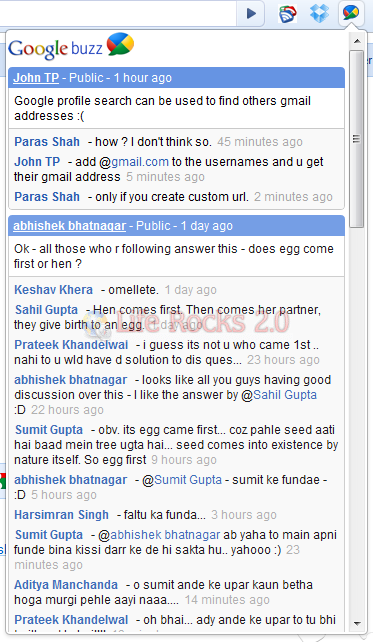The image size is (373, 642).
Task: Open Prateek Khandelwal's profile from first comment
Action: pos(71,345)
